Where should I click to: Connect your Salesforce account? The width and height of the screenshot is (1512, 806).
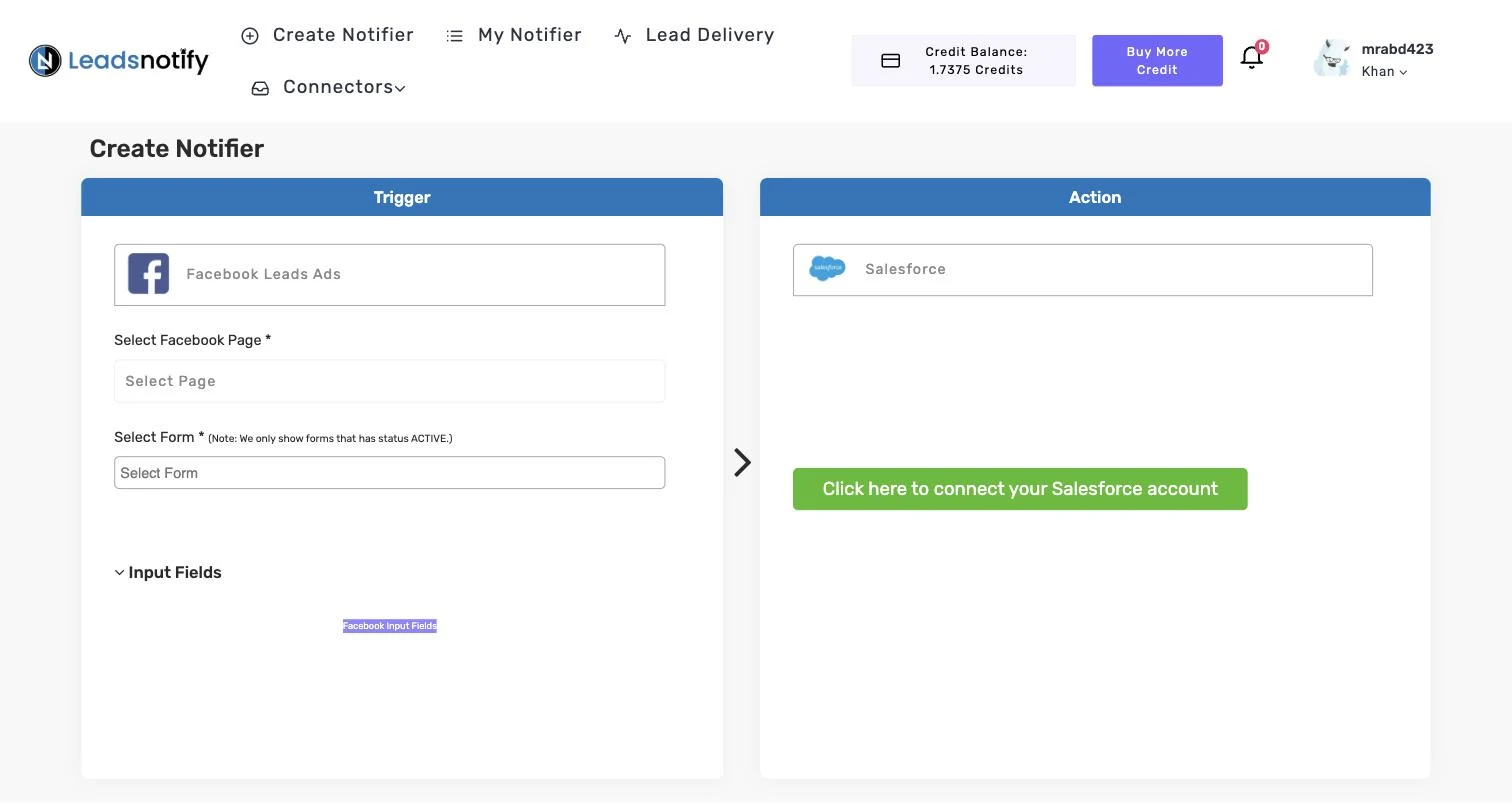(1020, 489)
